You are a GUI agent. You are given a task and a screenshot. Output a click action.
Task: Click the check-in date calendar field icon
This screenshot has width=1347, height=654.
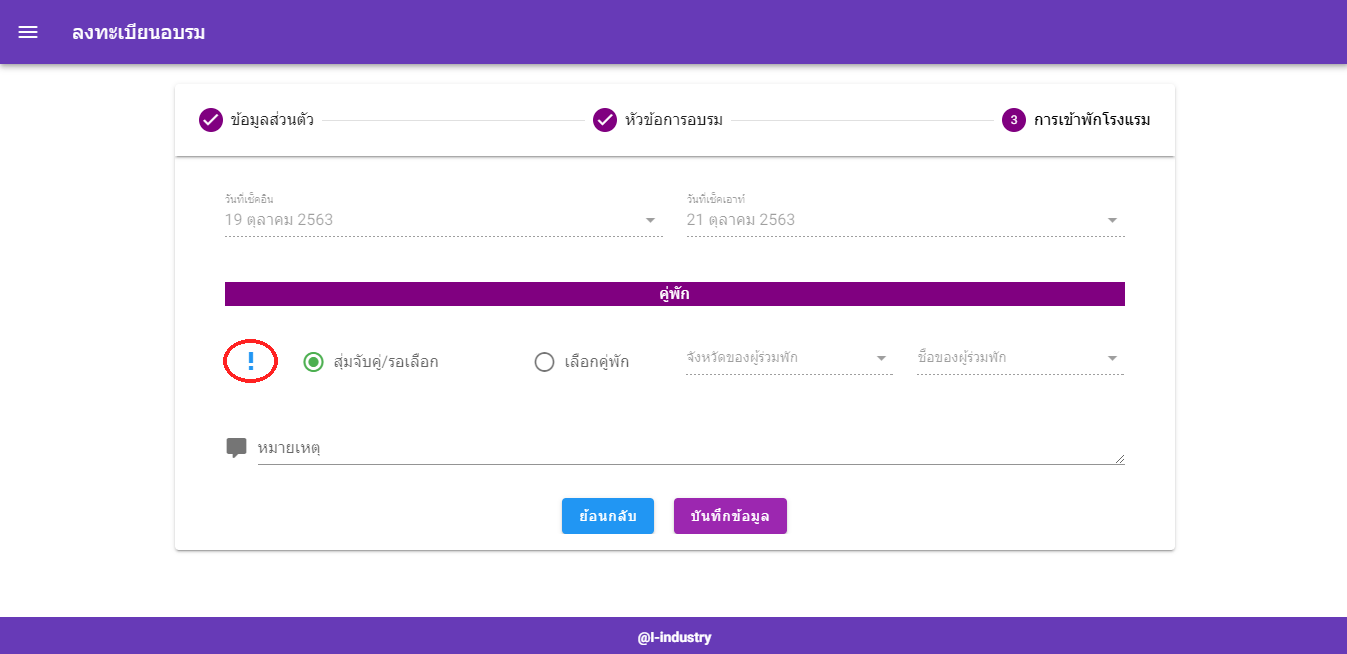[650, 219]
